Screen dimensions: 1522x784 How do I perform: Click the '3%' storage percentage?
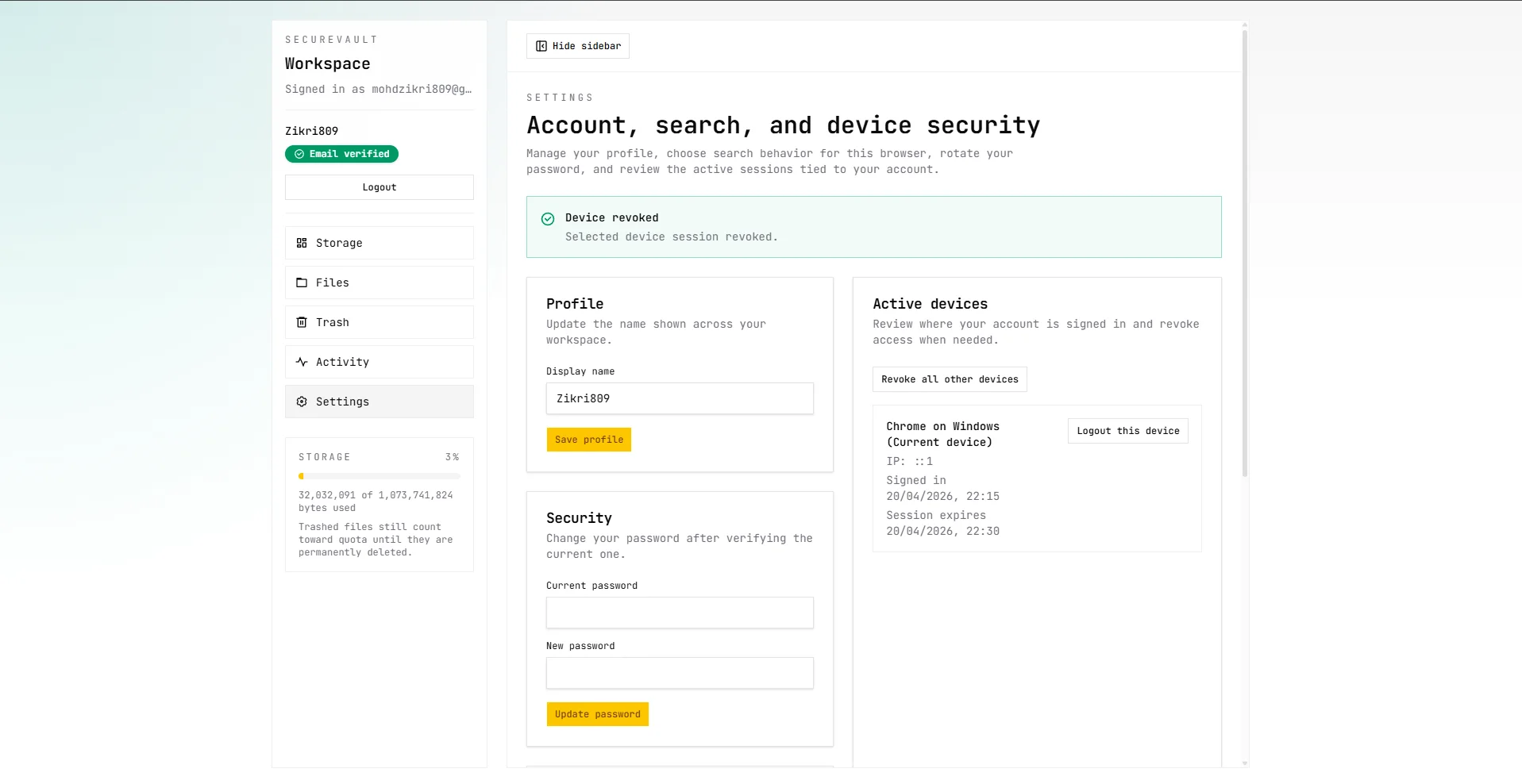(x=453, y=457)
